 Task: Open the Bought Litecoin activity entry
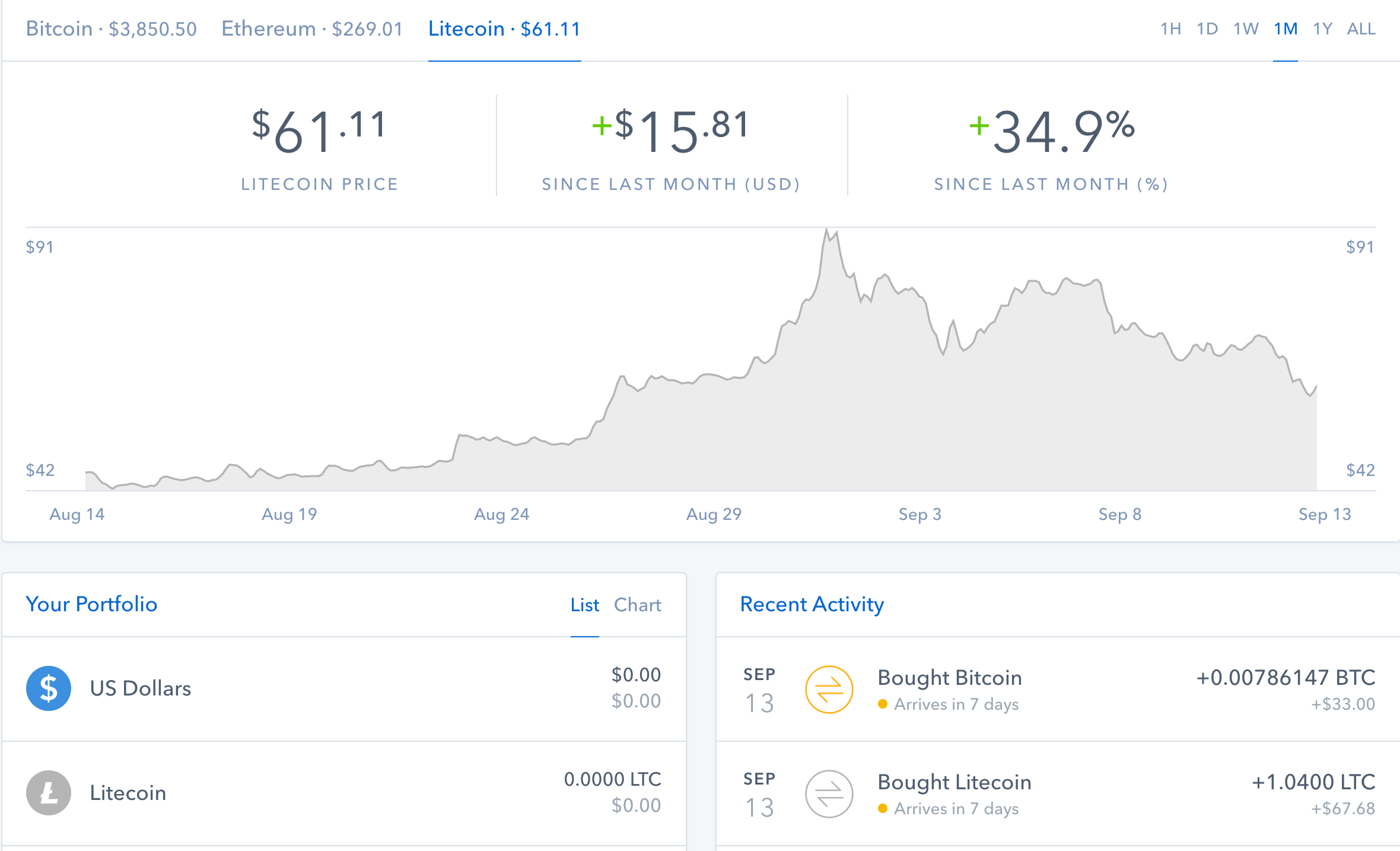point(1058,793)
